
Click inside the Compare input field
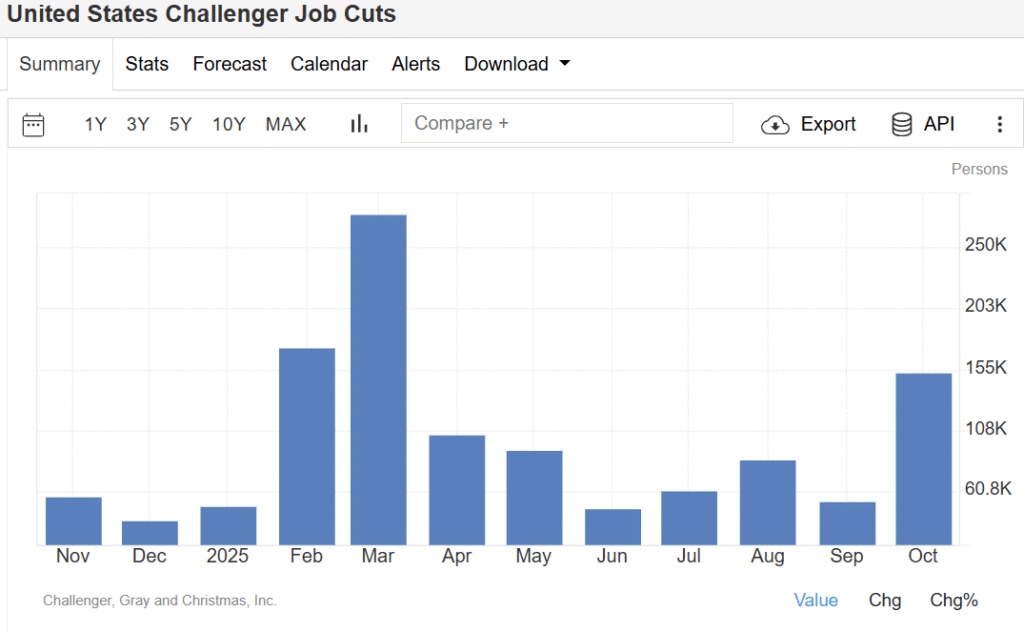coord(567,123)
